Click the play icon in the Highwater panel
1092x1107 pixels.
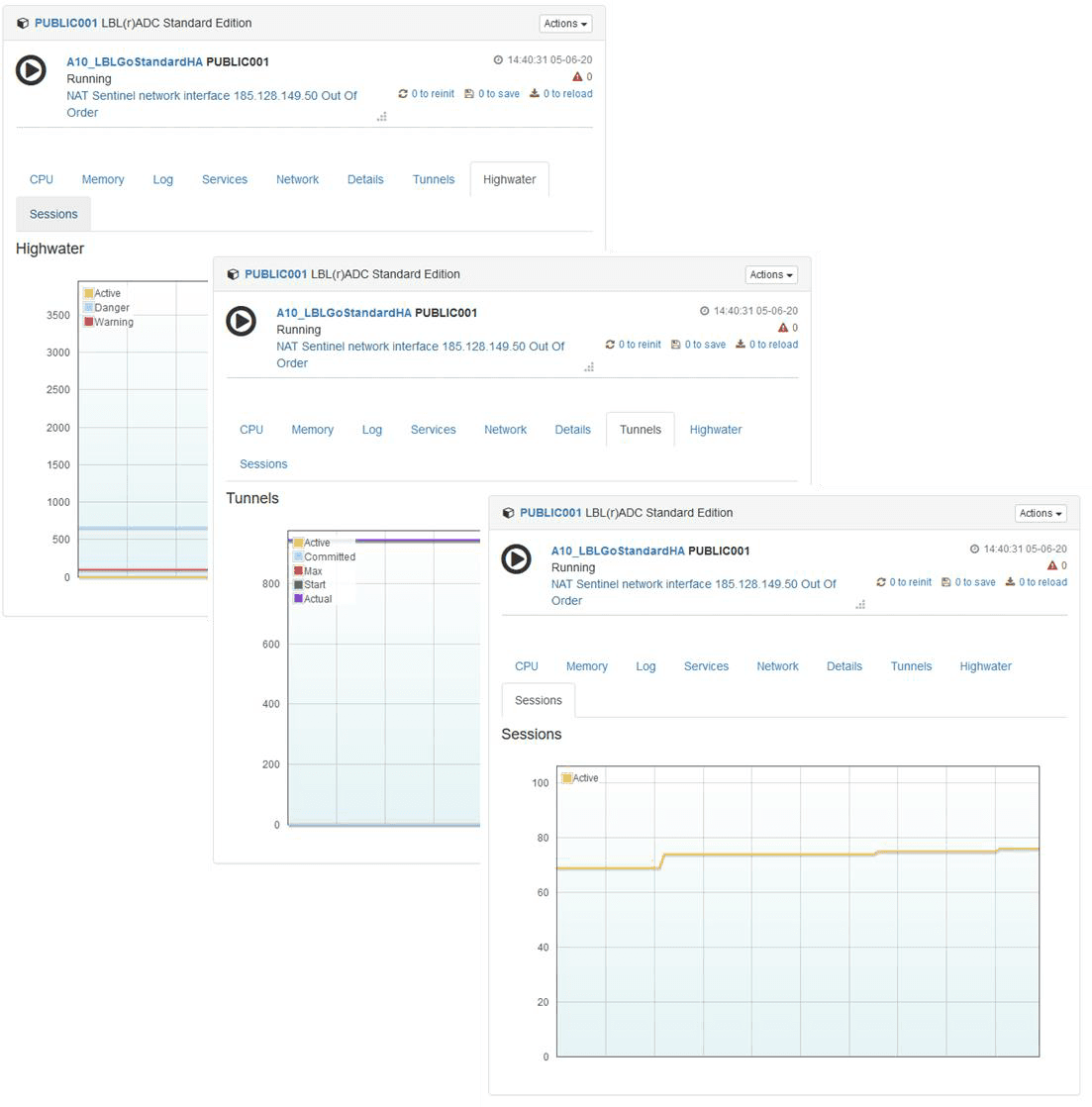[x=31, y=70]
